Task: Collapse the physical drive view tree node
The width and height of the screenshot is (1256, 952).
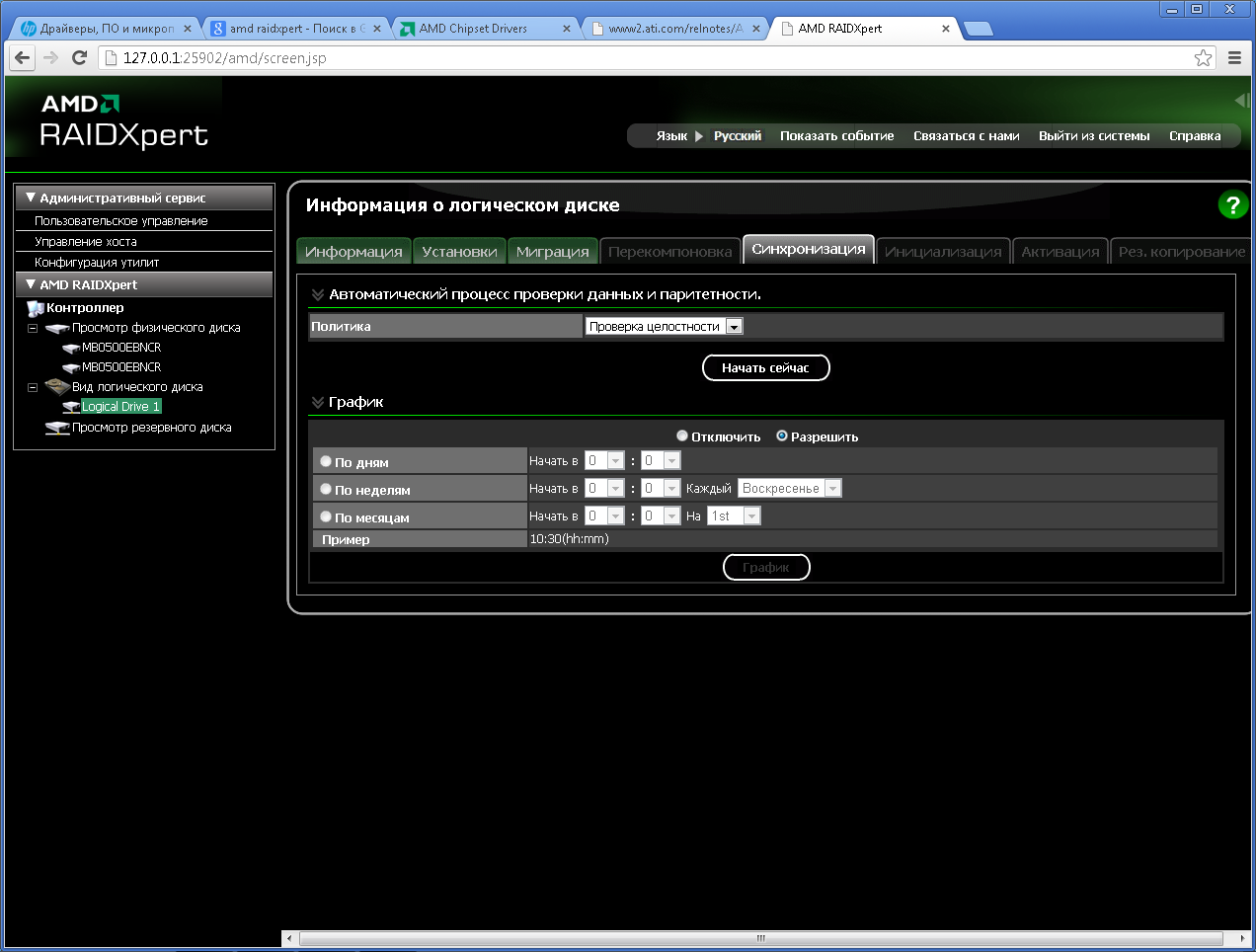Action: [x=33, y=328]
